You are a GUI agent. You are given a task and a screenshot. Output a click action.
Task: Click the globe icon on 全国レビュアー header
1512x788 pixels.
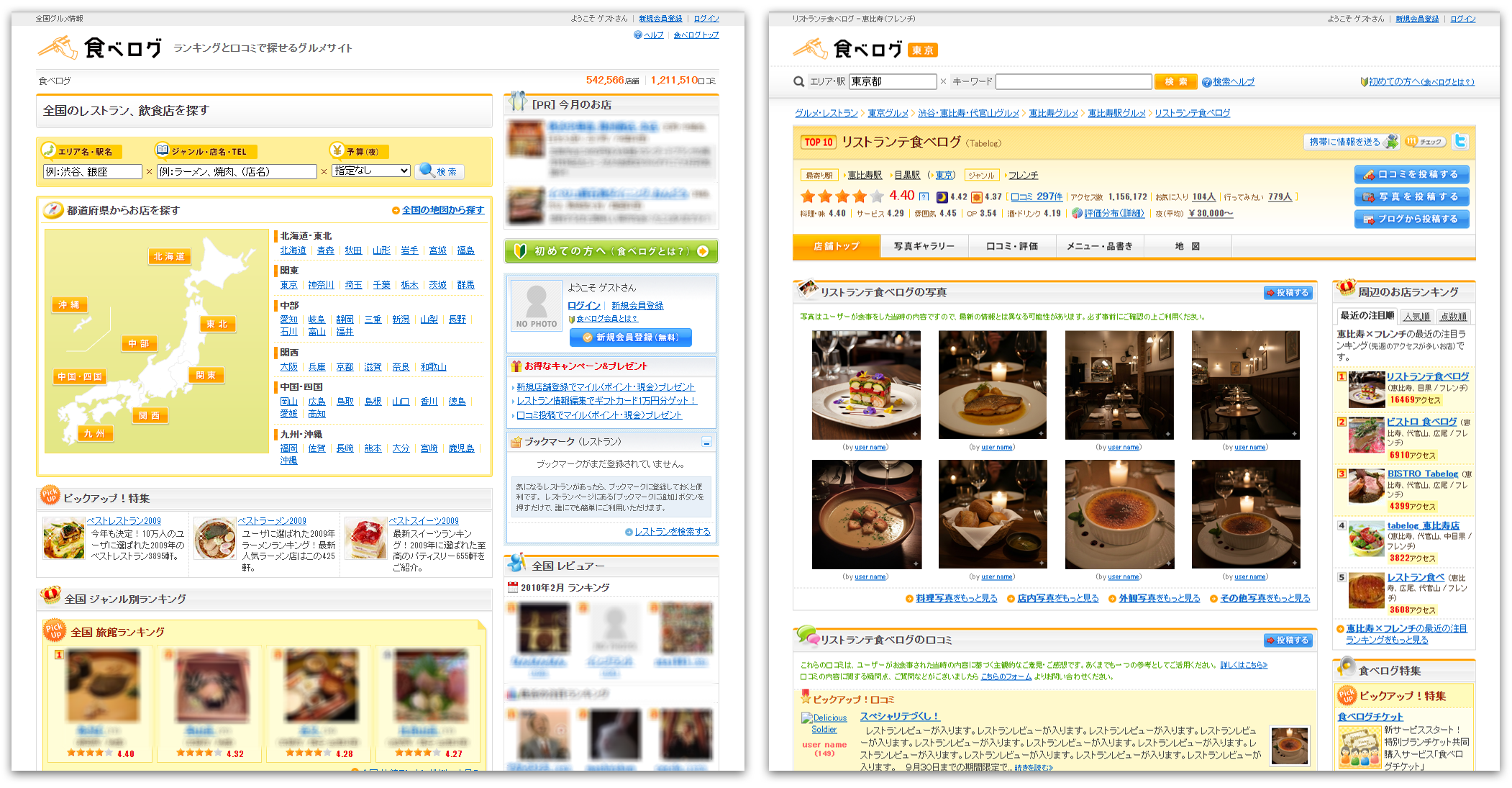[x=516, y=565]
